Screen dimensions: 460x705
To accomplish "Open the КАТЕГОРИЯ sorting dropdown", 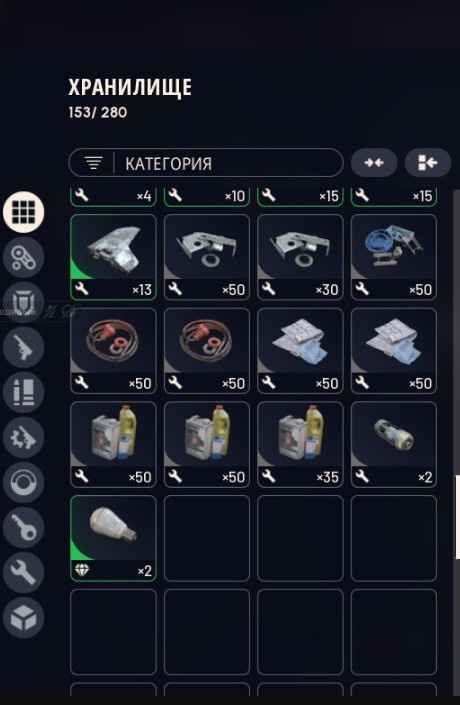I will [206, 163].
